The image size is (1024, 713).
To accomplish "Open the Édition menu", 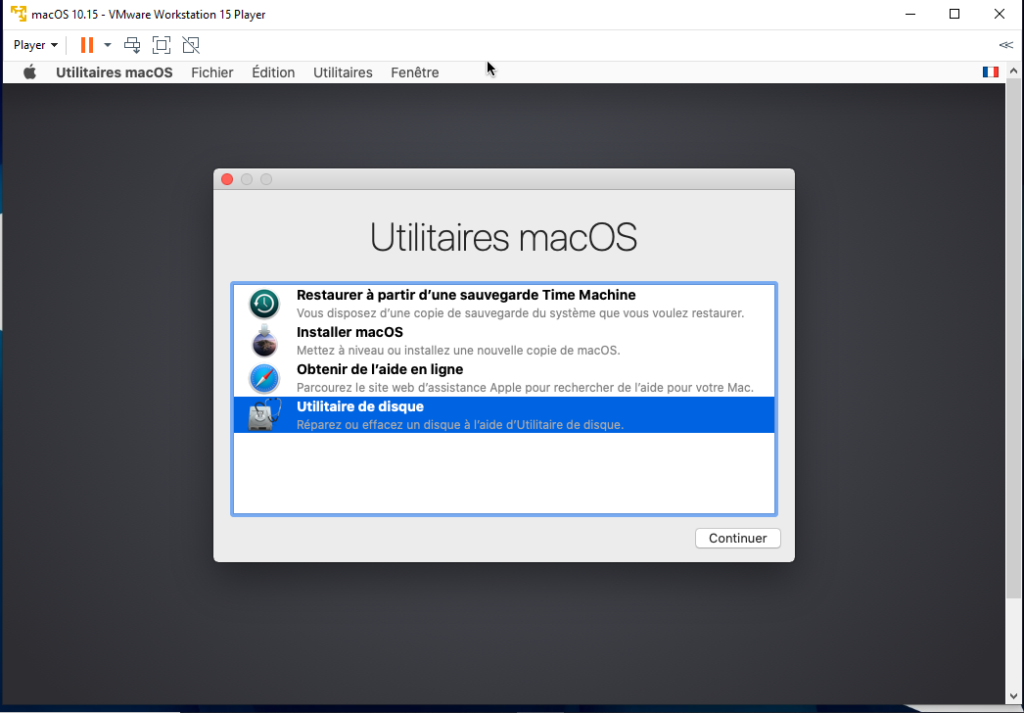I will coord(273,72).
